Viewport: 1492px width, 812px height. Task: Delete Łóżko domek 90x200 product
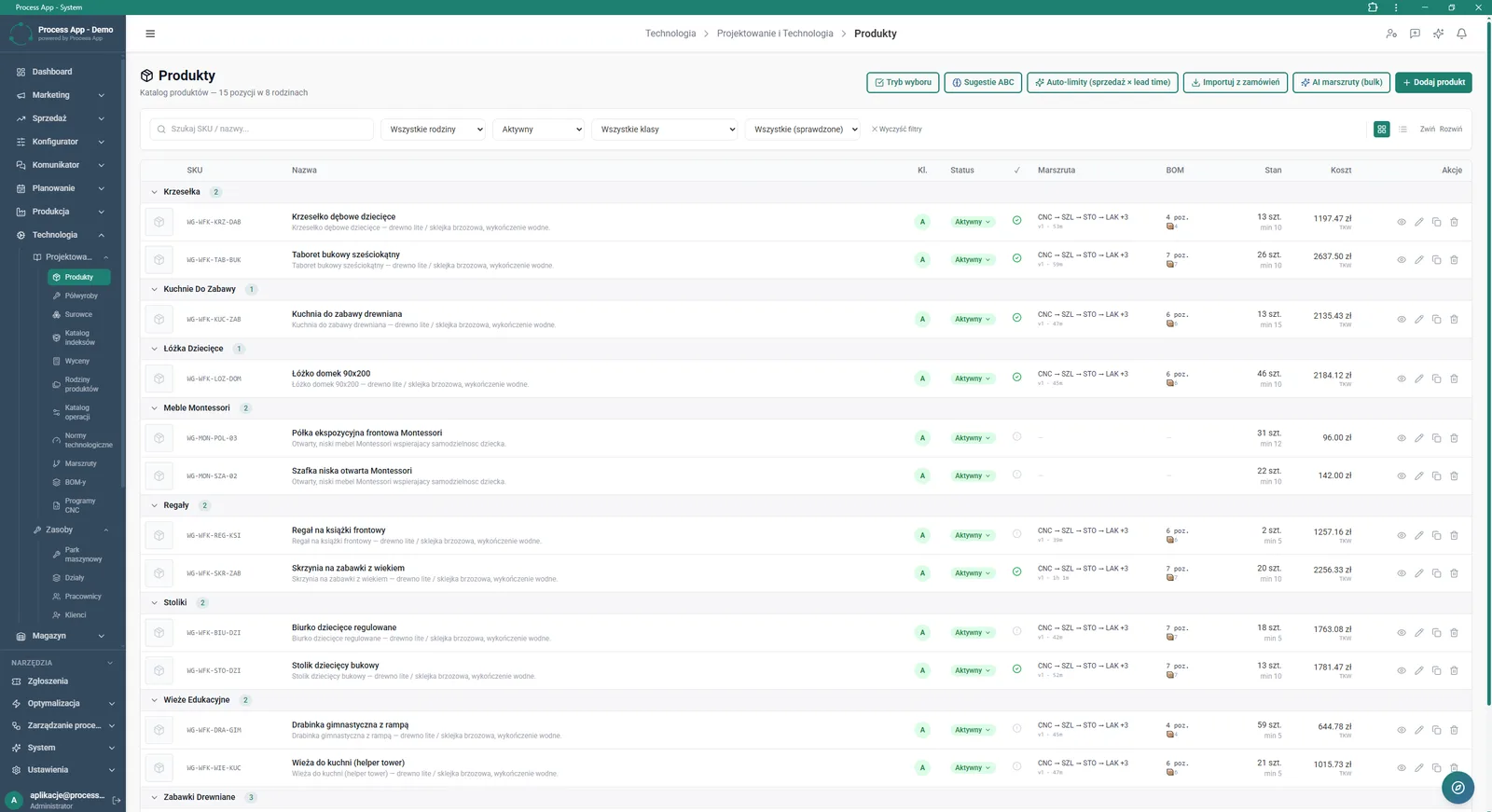click(1454, 378)
